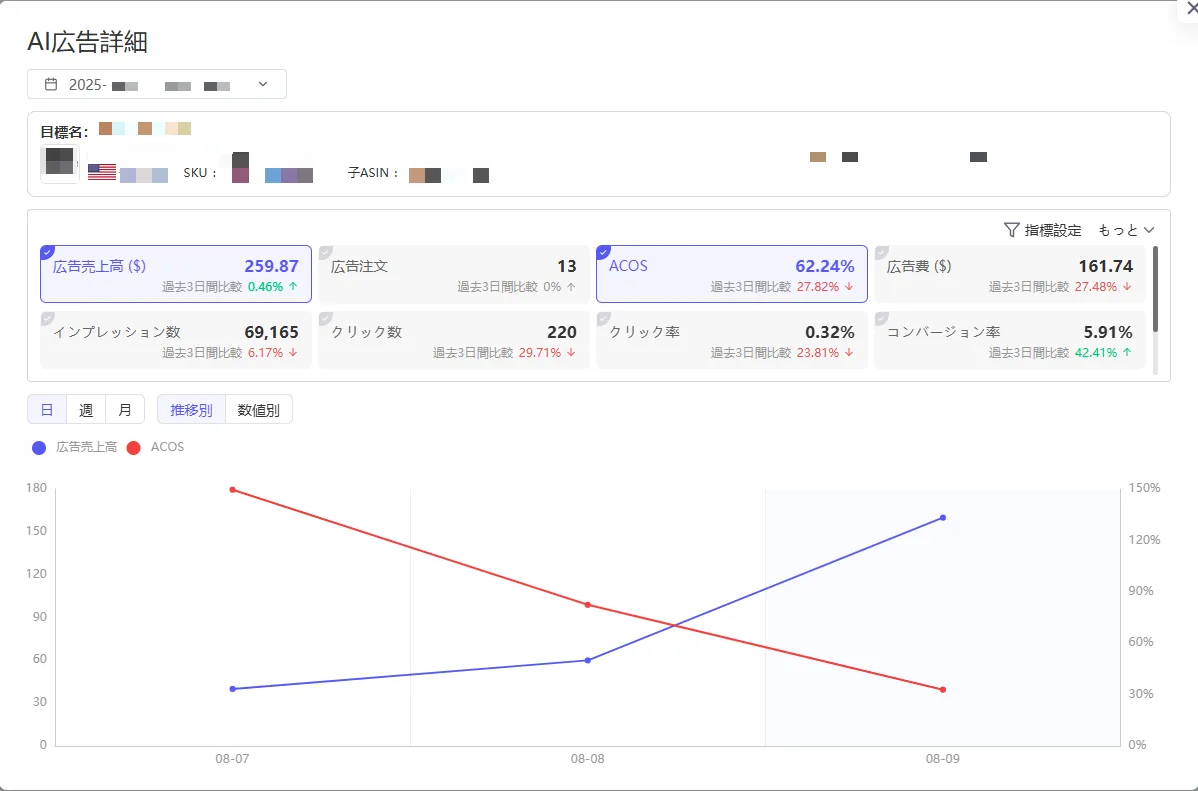Open the date range field starting 2025-
Viewport: 1198px width, 791px height.
point(157,84)
